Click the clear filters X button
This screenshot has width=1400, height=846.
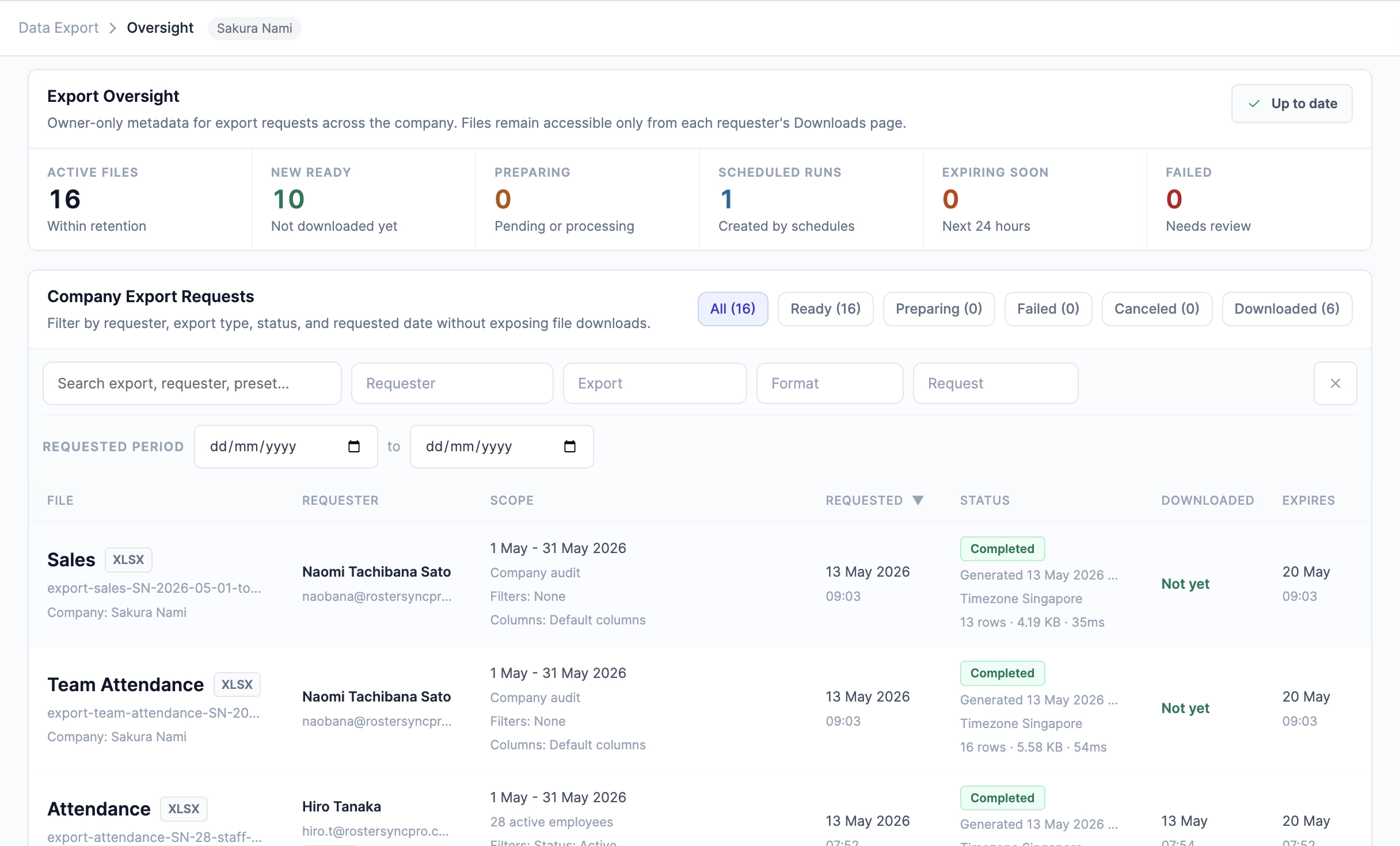(1335, 383)
